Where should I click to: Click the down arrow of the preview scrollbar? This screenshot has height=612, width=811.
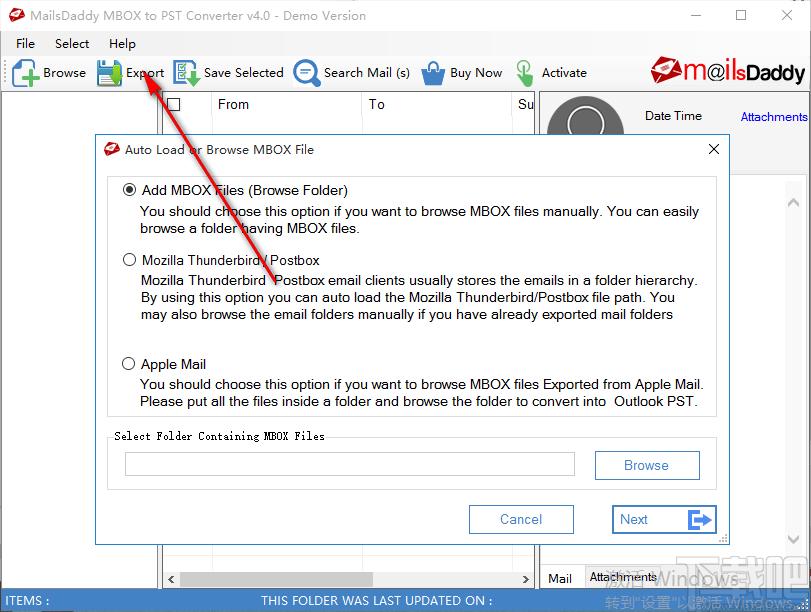click(x=793, y=539)
